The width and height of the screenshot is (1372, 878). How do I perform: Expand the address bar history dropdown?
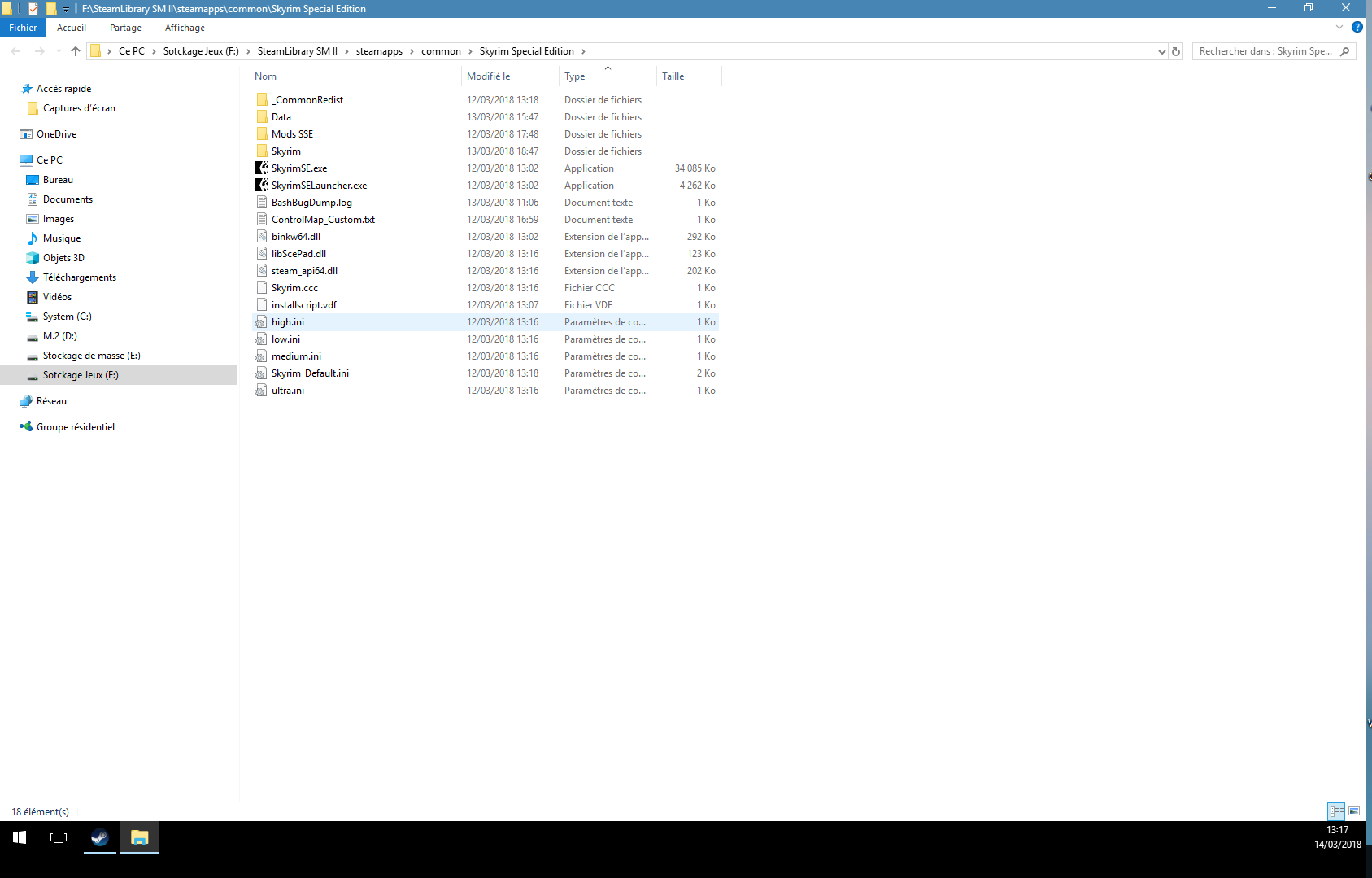click(x=1161, y=51)
